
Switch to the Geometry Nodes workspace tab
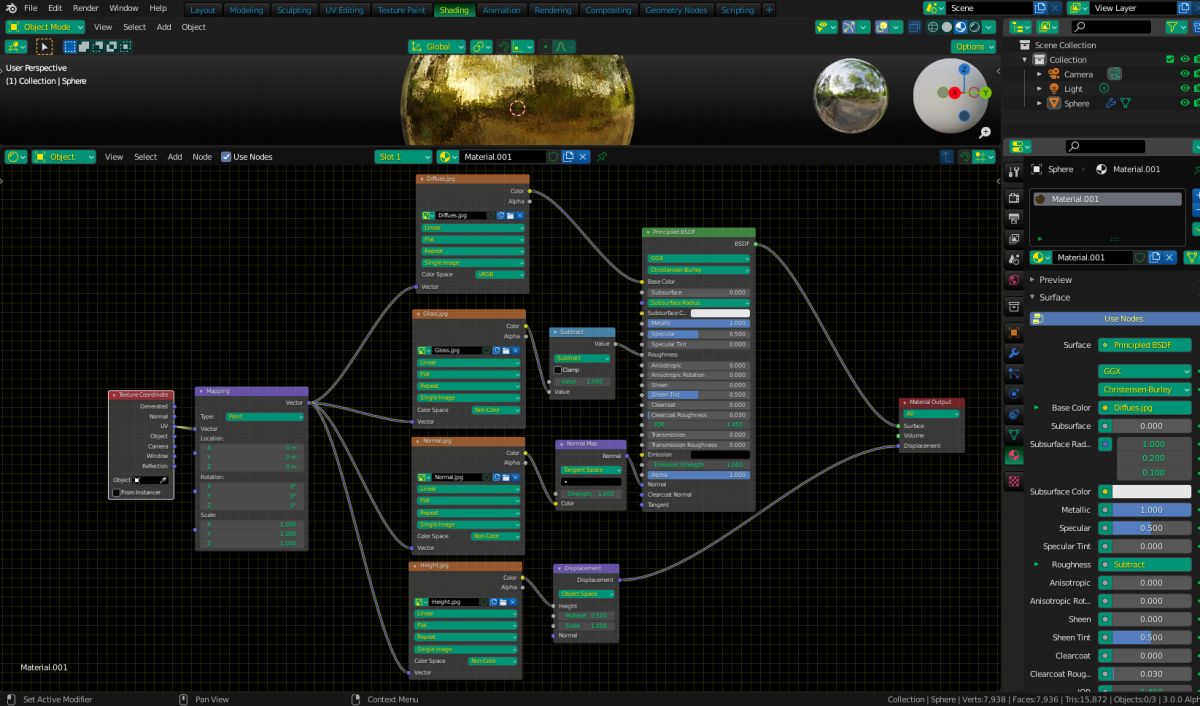click(x=676, y=10)
